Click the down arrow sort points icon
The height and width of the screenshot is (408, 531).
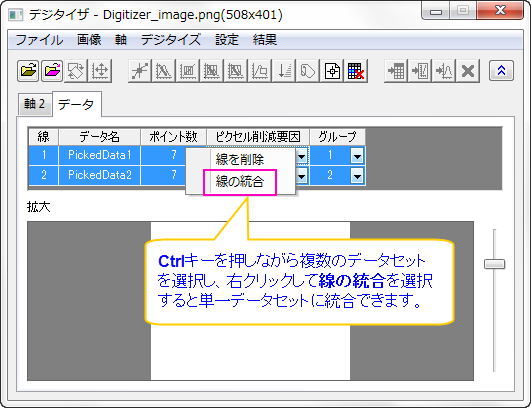click(284, 71)
